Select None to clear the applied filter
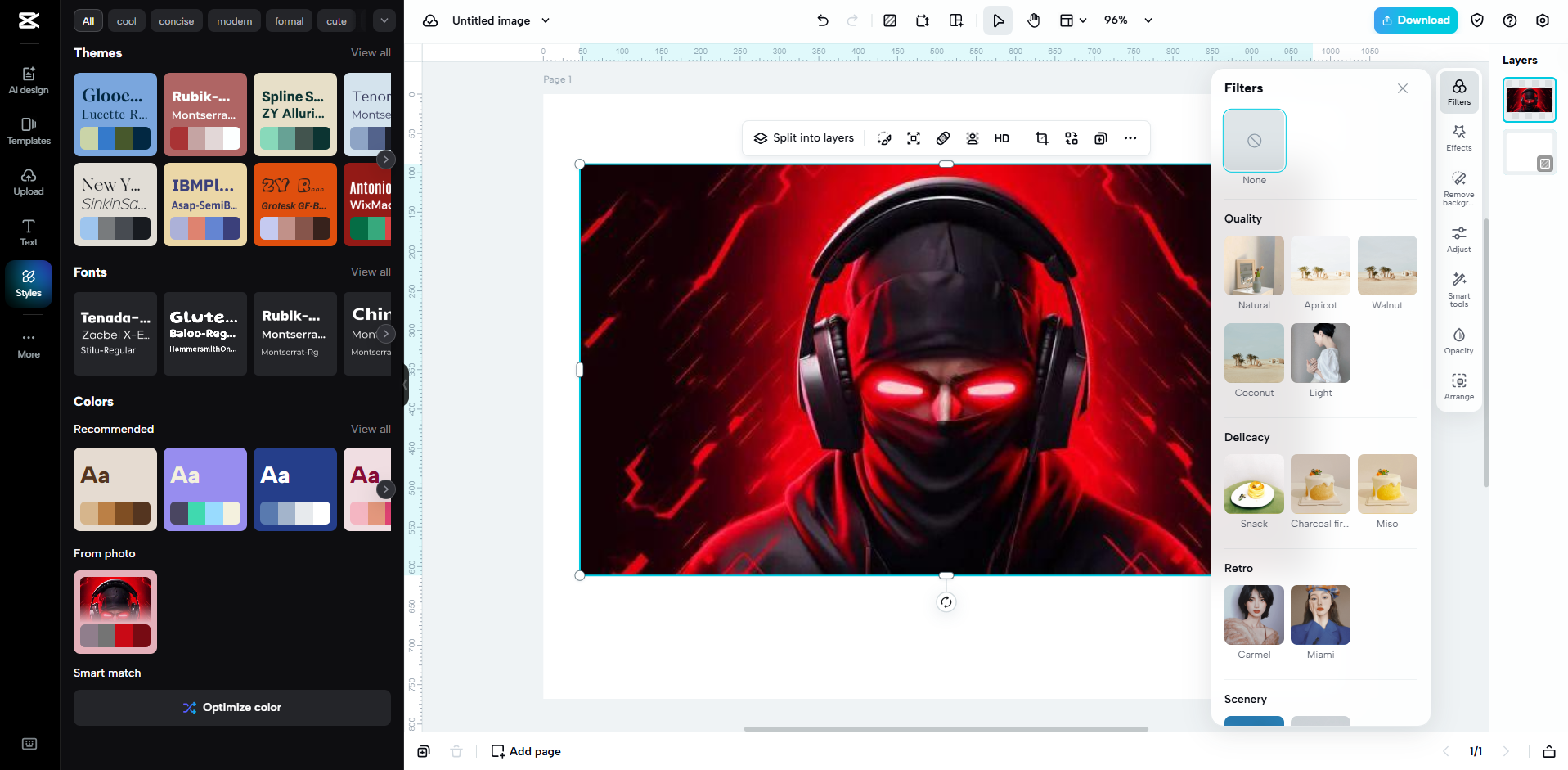 click(1253, 140)
